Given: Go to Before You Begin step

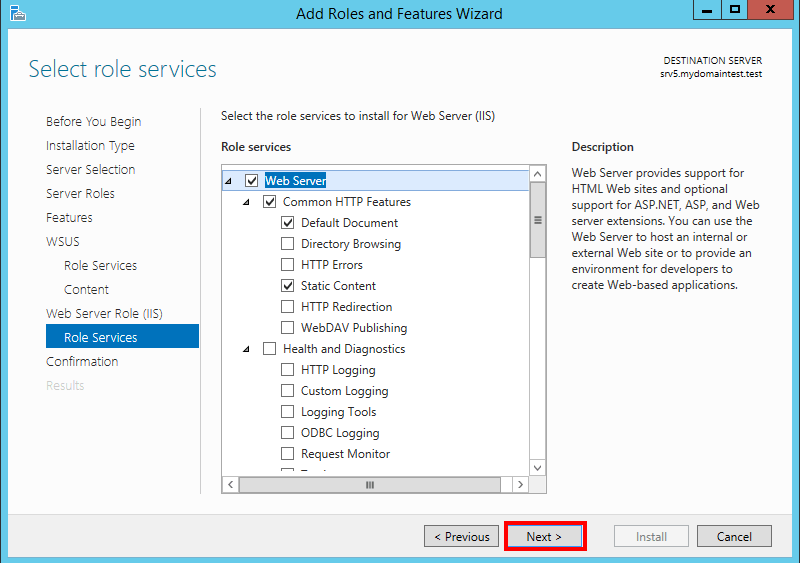Looking at the screenshot, I should click(x=93, y=121).
